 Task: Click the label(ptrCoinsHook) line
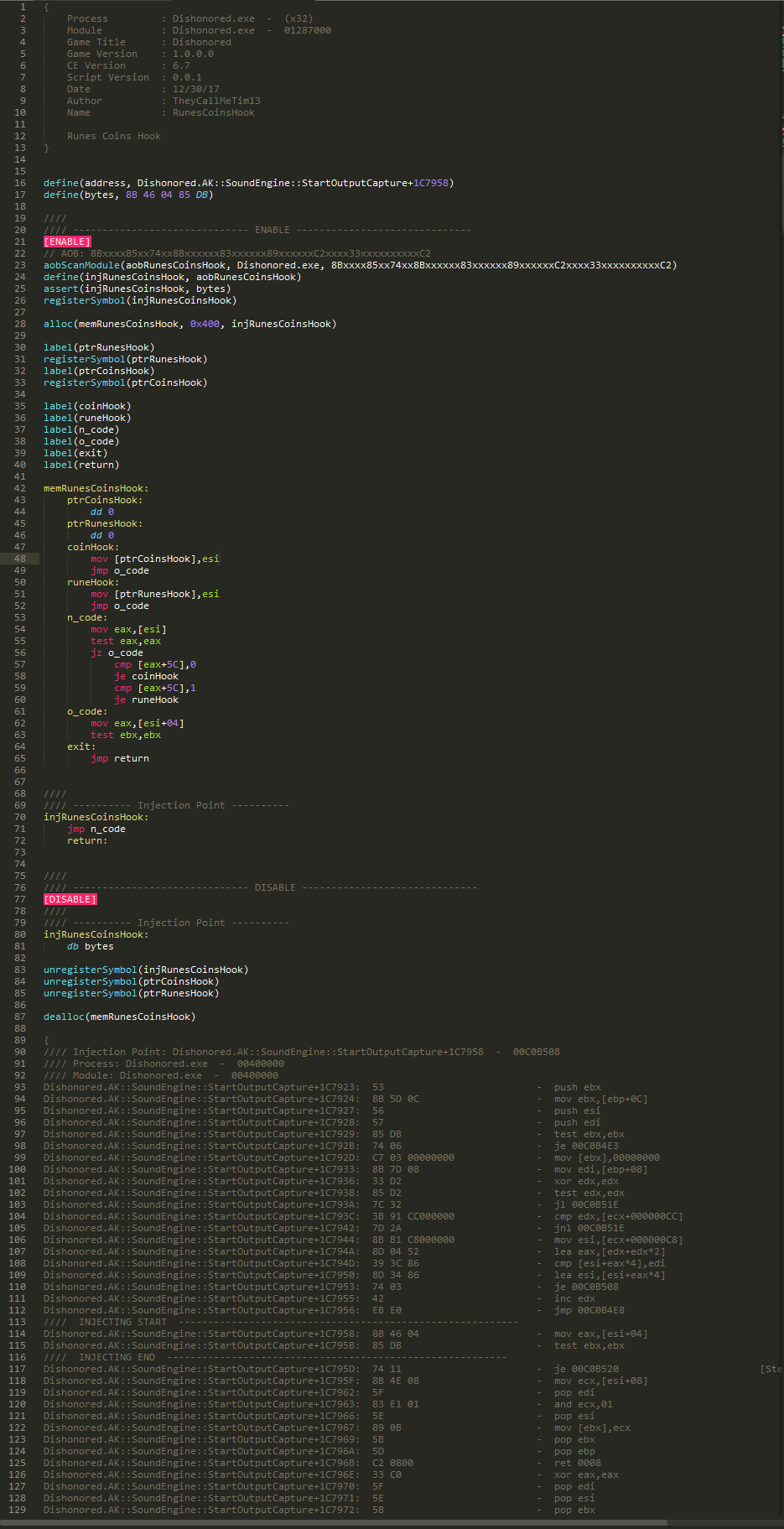pos(99,371)
